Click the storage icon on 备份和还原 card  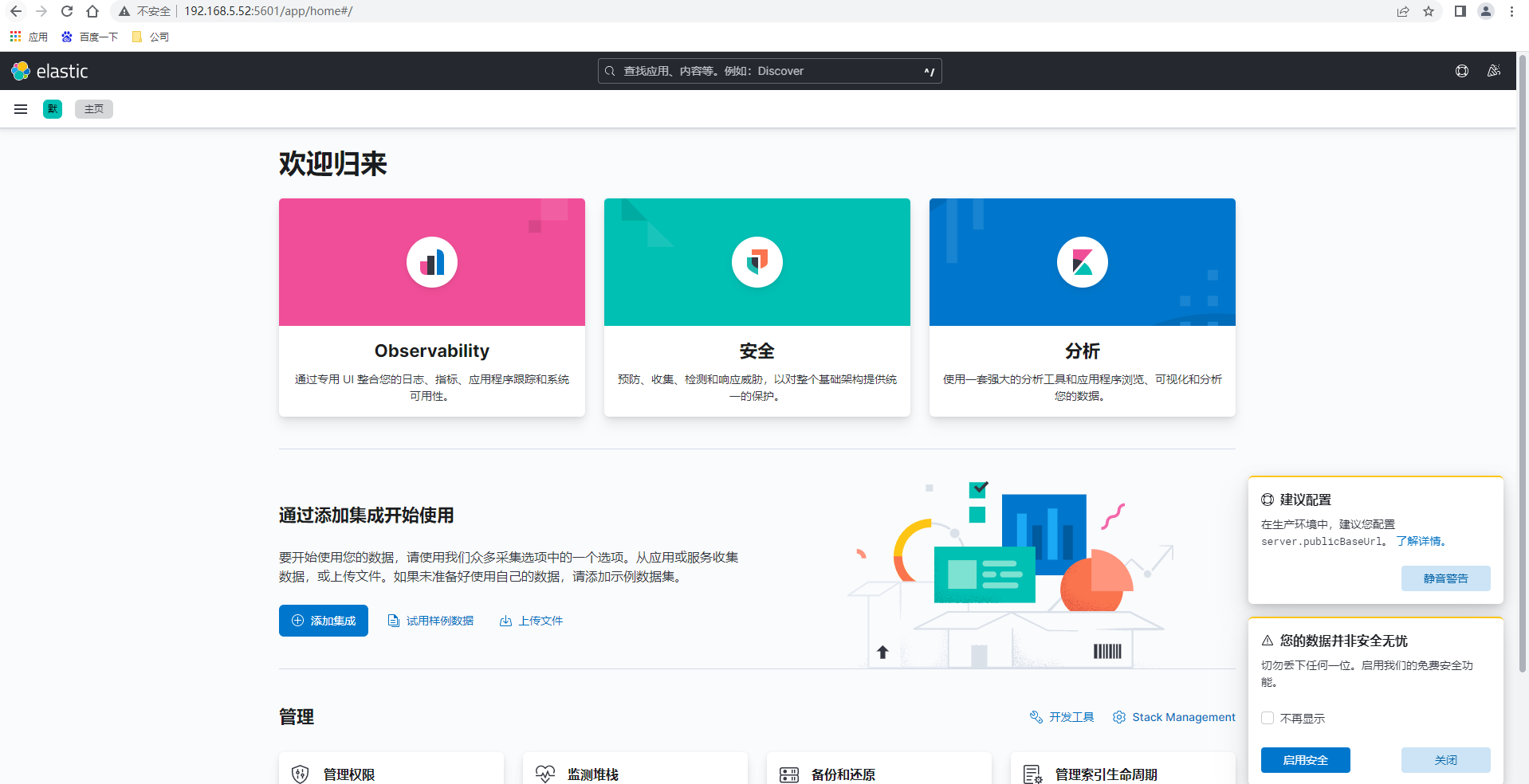[789, 774]
